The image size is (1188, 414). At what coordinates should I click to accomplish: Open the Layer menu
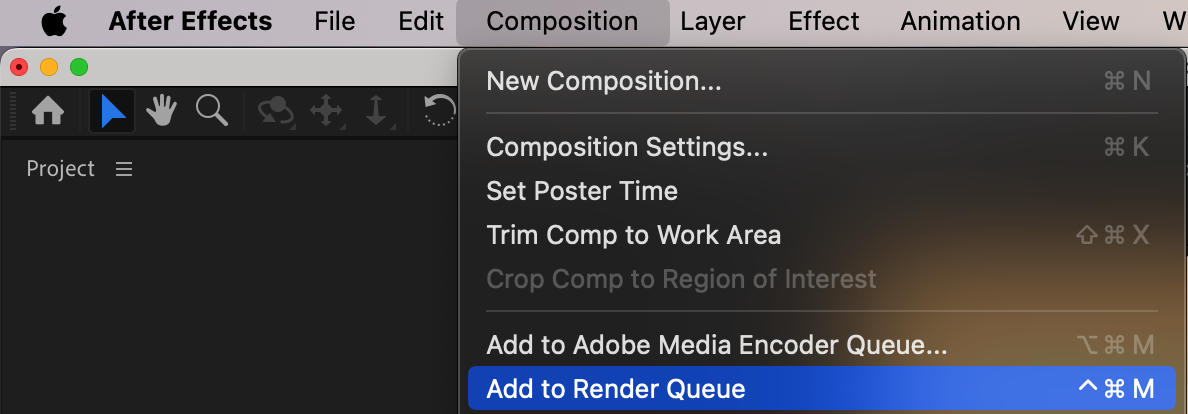click(713, 21)
